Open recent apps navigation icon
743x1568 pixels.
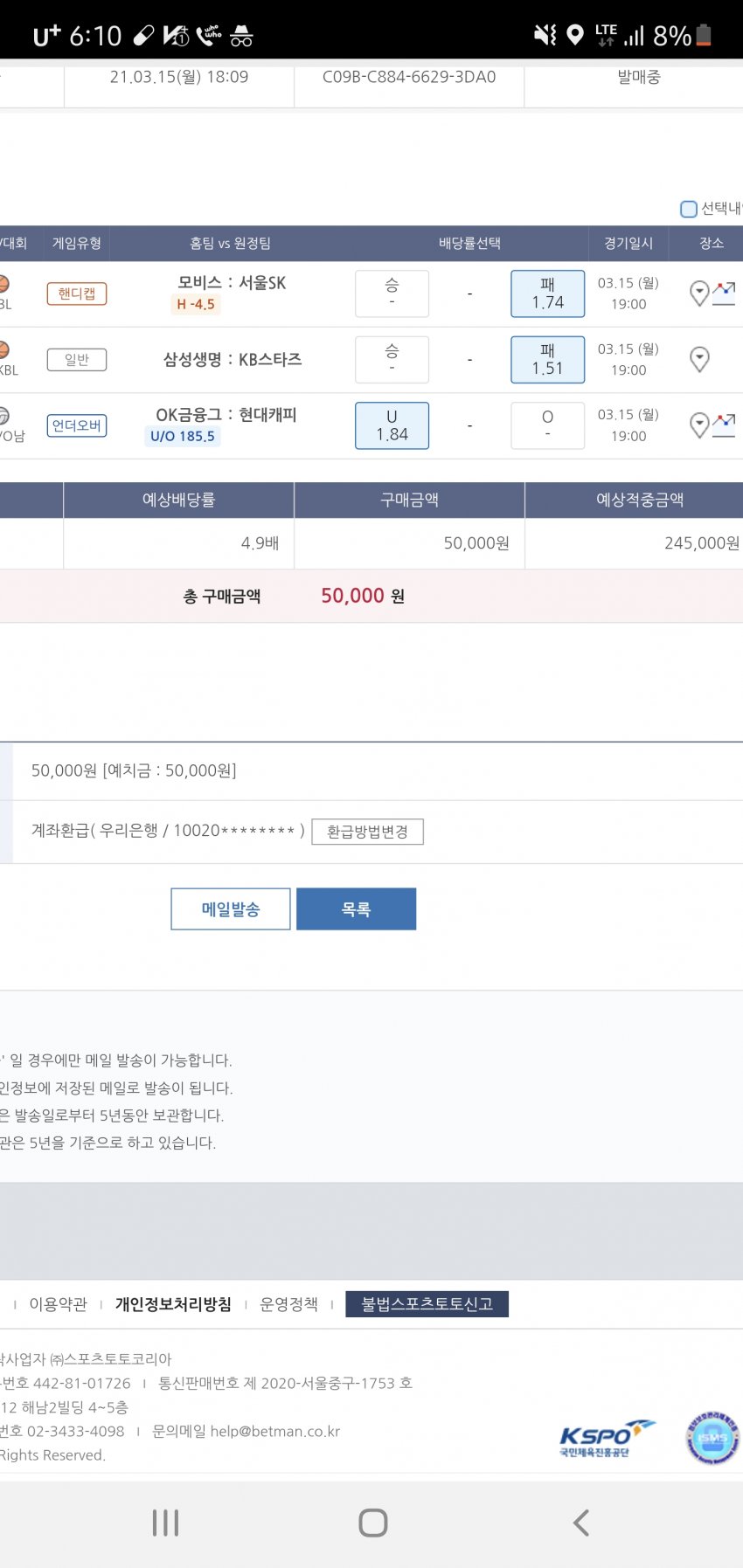coord(165,1523)
